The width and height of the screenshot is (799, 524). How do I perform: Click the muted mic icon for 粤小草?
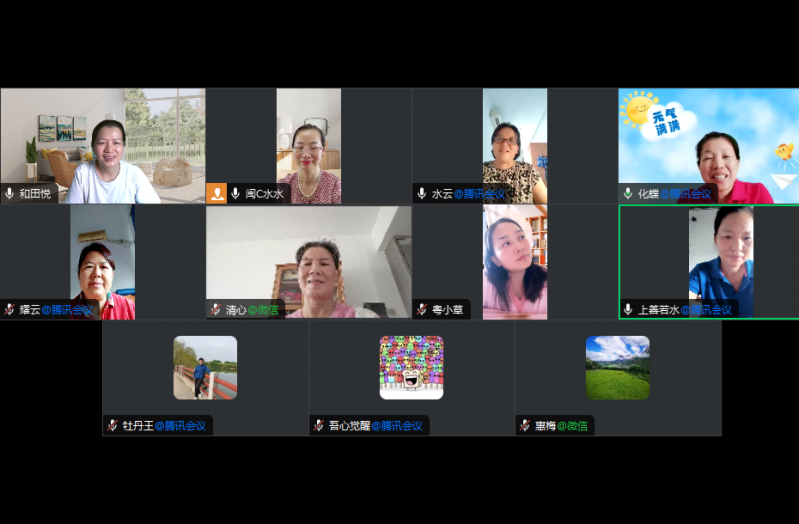tap(422, 310)
